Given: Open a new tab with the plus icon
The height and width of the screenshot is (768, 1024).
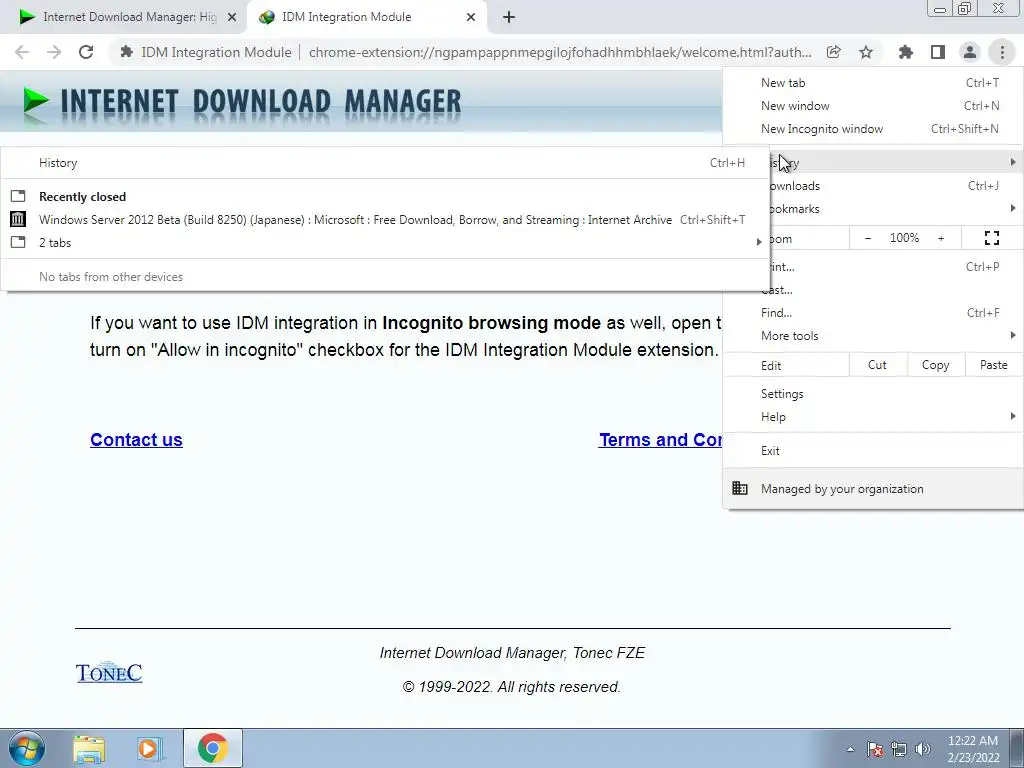Looking at the screenshot, I should point(509,18).
